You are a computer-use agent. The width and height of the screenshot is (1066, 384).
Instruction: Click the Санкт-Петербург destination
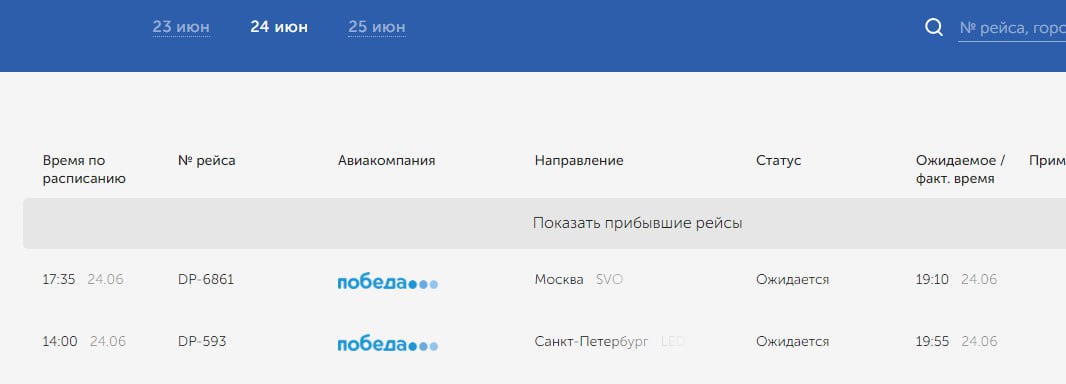pos(591,341)
